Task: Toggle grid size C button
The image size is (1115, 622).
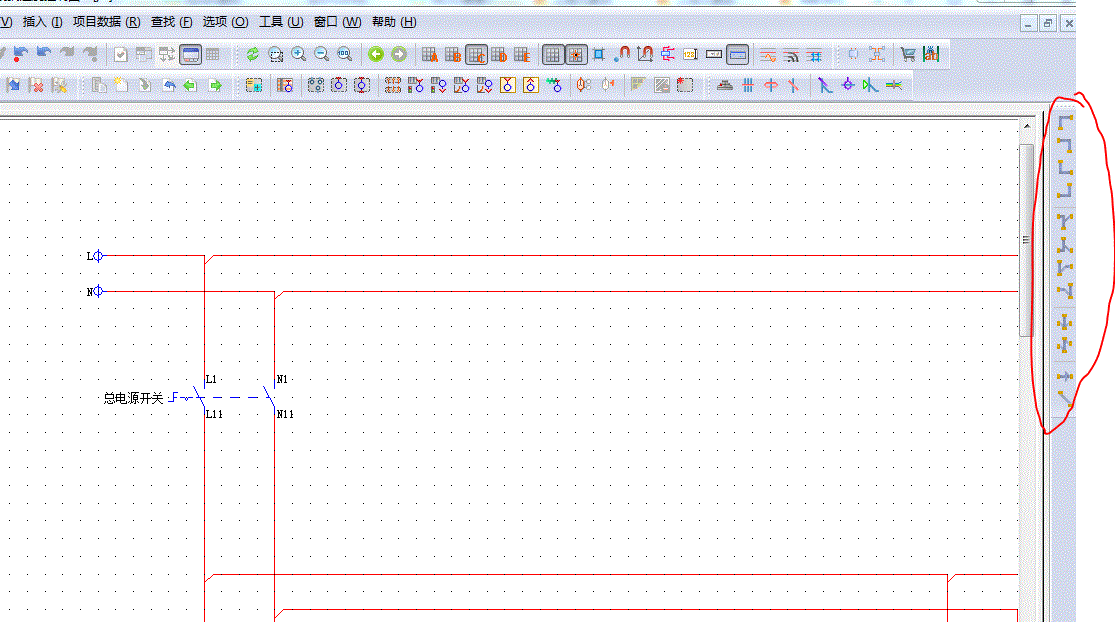Action: tap(476, 55)
